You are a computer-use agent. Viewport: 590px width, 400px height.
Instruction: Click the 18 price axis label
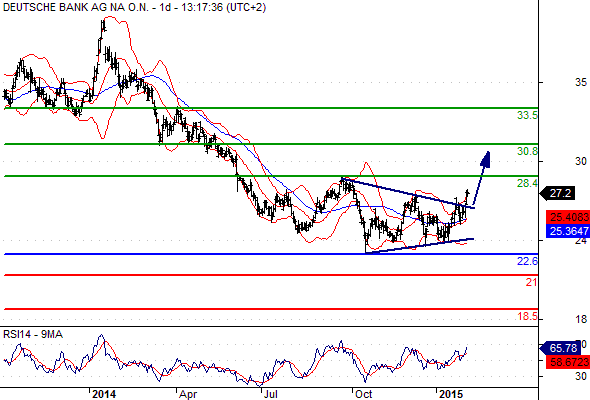581,319
